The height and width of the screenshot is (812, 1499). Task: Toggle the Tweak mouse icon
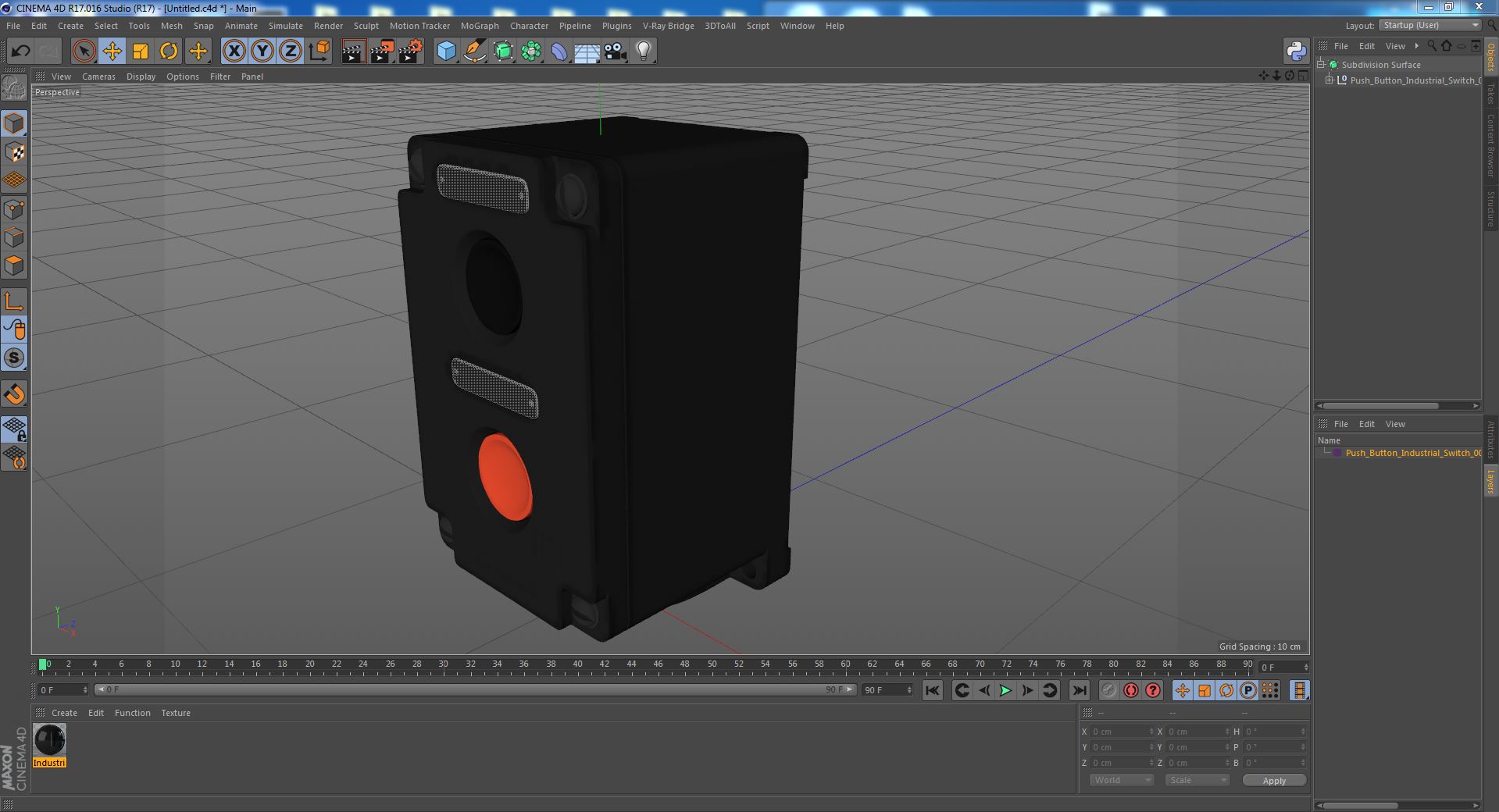[x=14, y=329]
